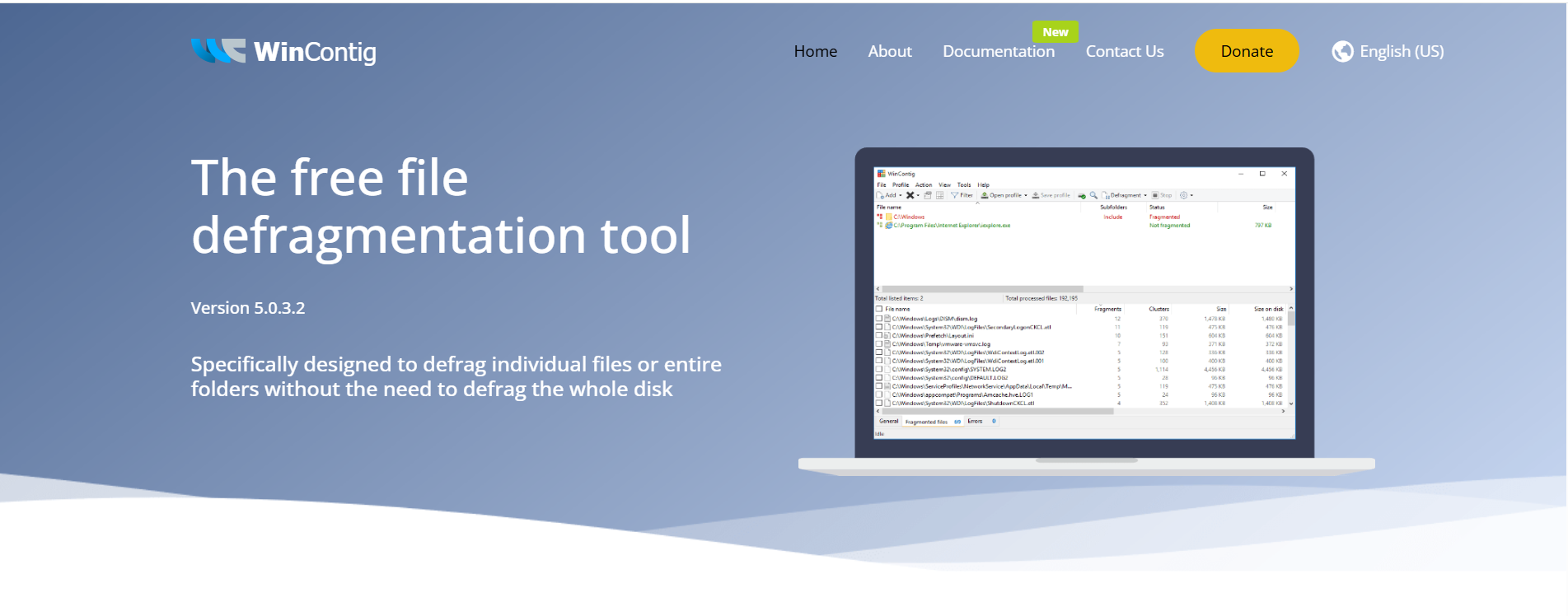The width and height of the screenshot is (1568, 616).
Task: Open the About page
Action: (x=890, y=51)
